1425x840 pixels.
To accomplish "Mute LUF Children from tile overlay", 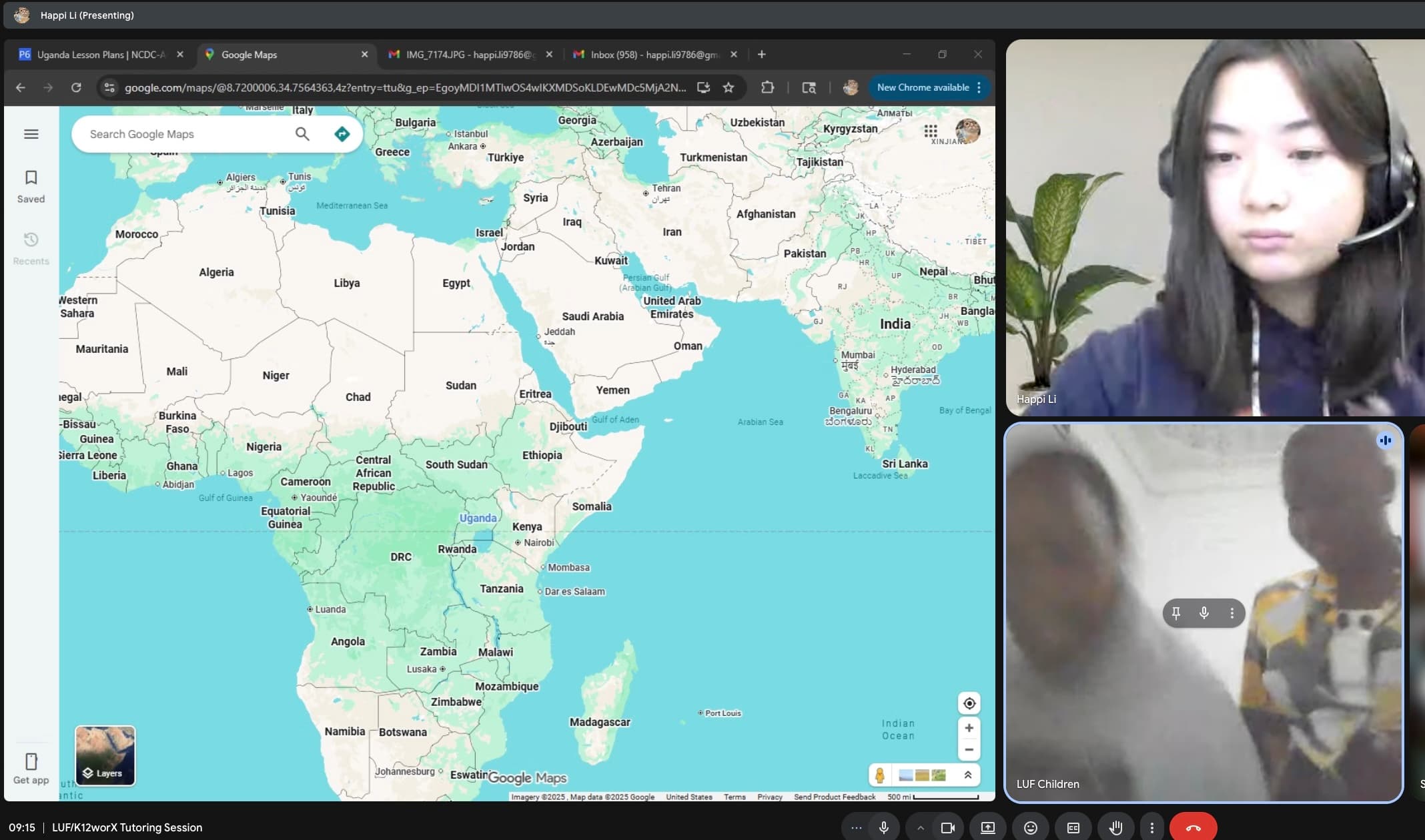I will 1204,612.
